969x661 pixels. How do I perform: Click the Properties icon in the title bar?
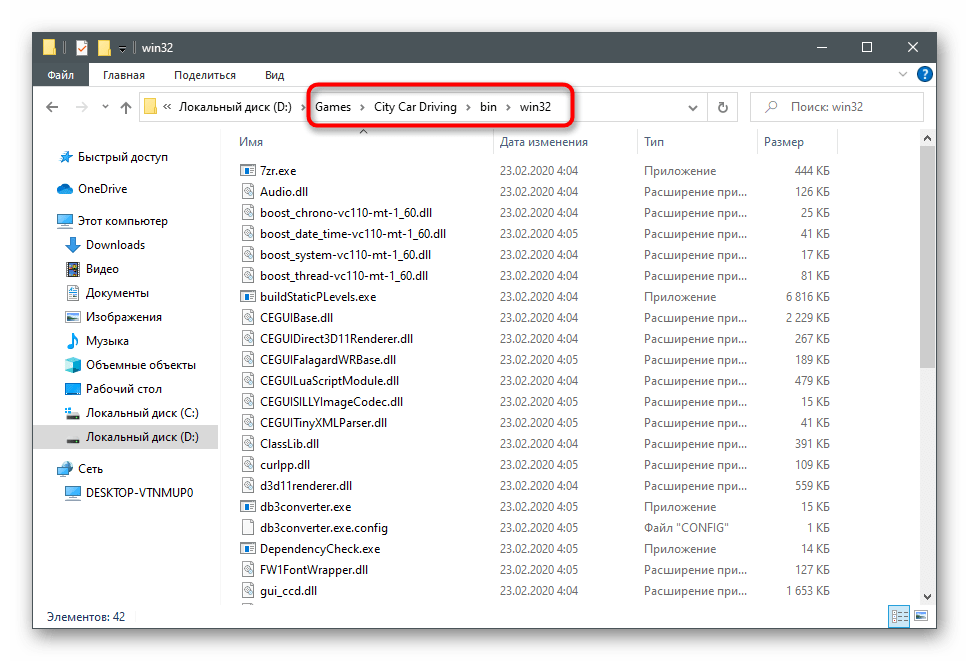[82, 47]
